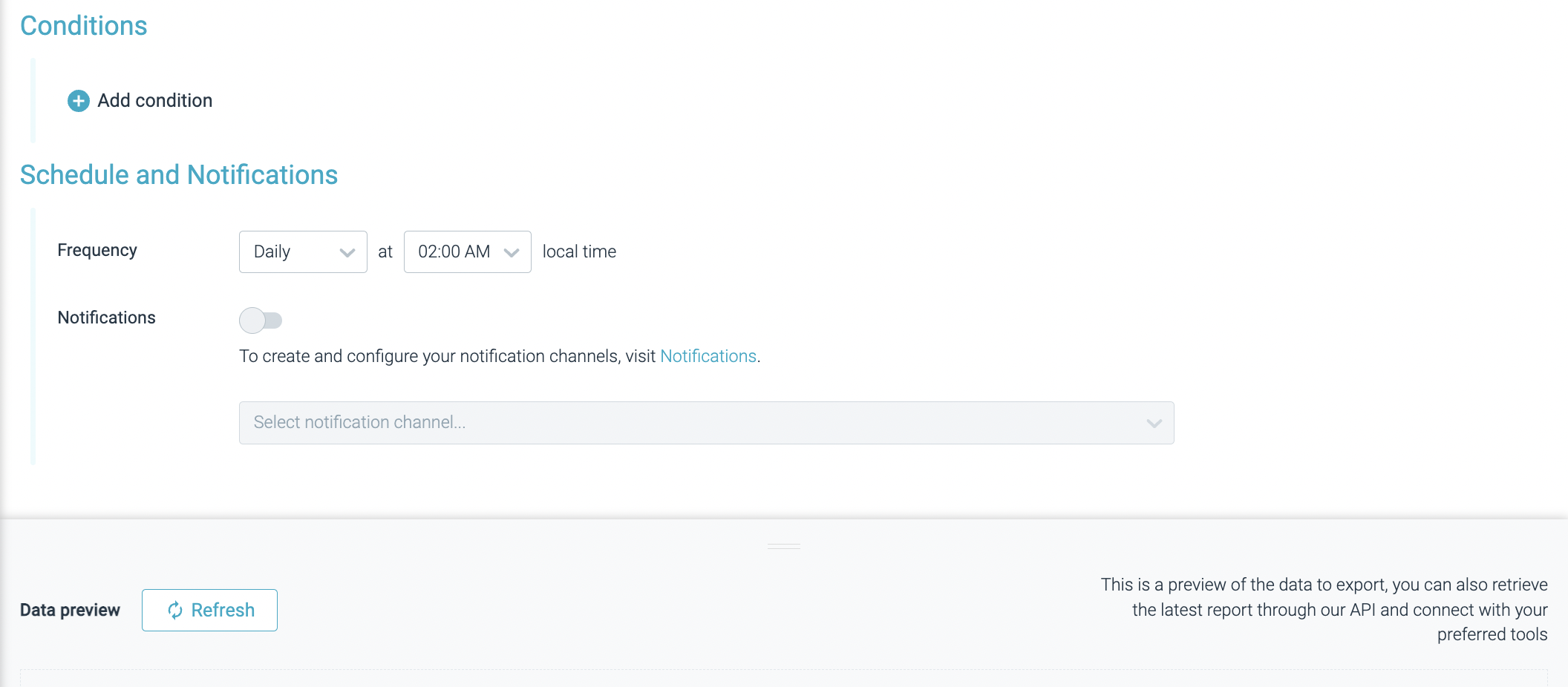The width and height of the screenshot is (1568, 687).
Task: Open the Select notification channel dropdown
Action: (706, 423)
